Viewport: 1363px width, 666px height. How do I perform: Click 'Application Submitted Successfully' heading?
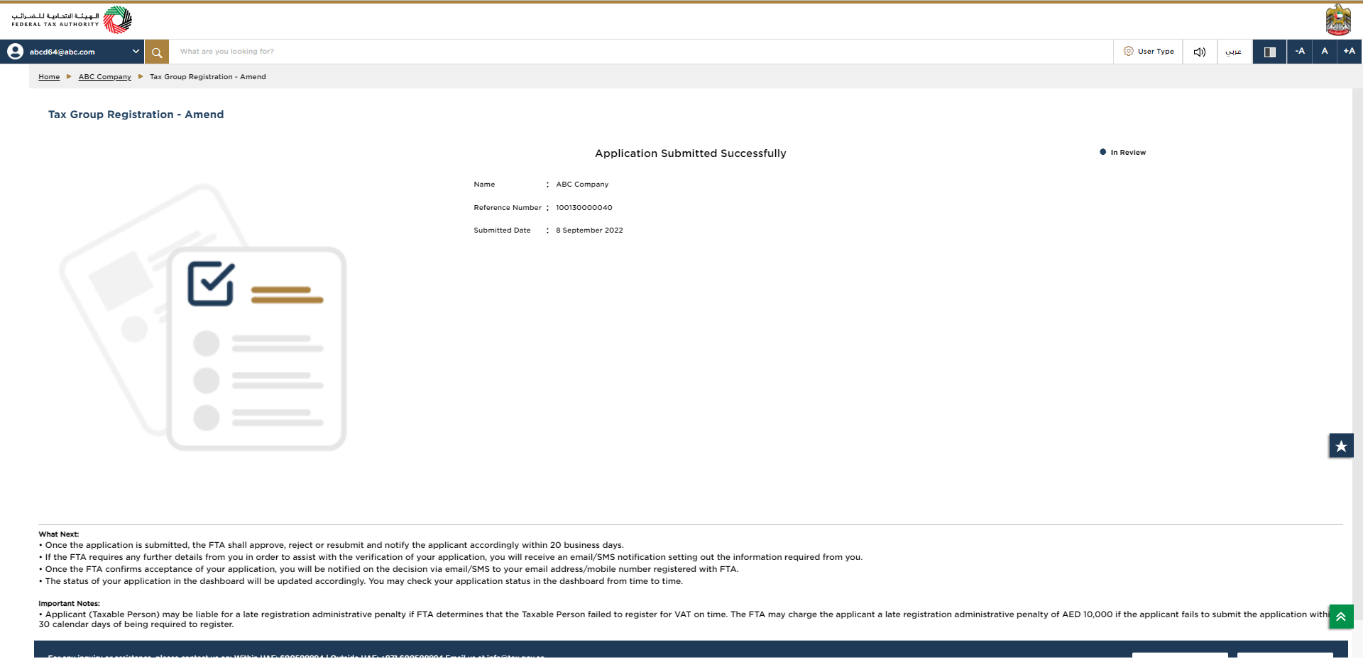690,154
